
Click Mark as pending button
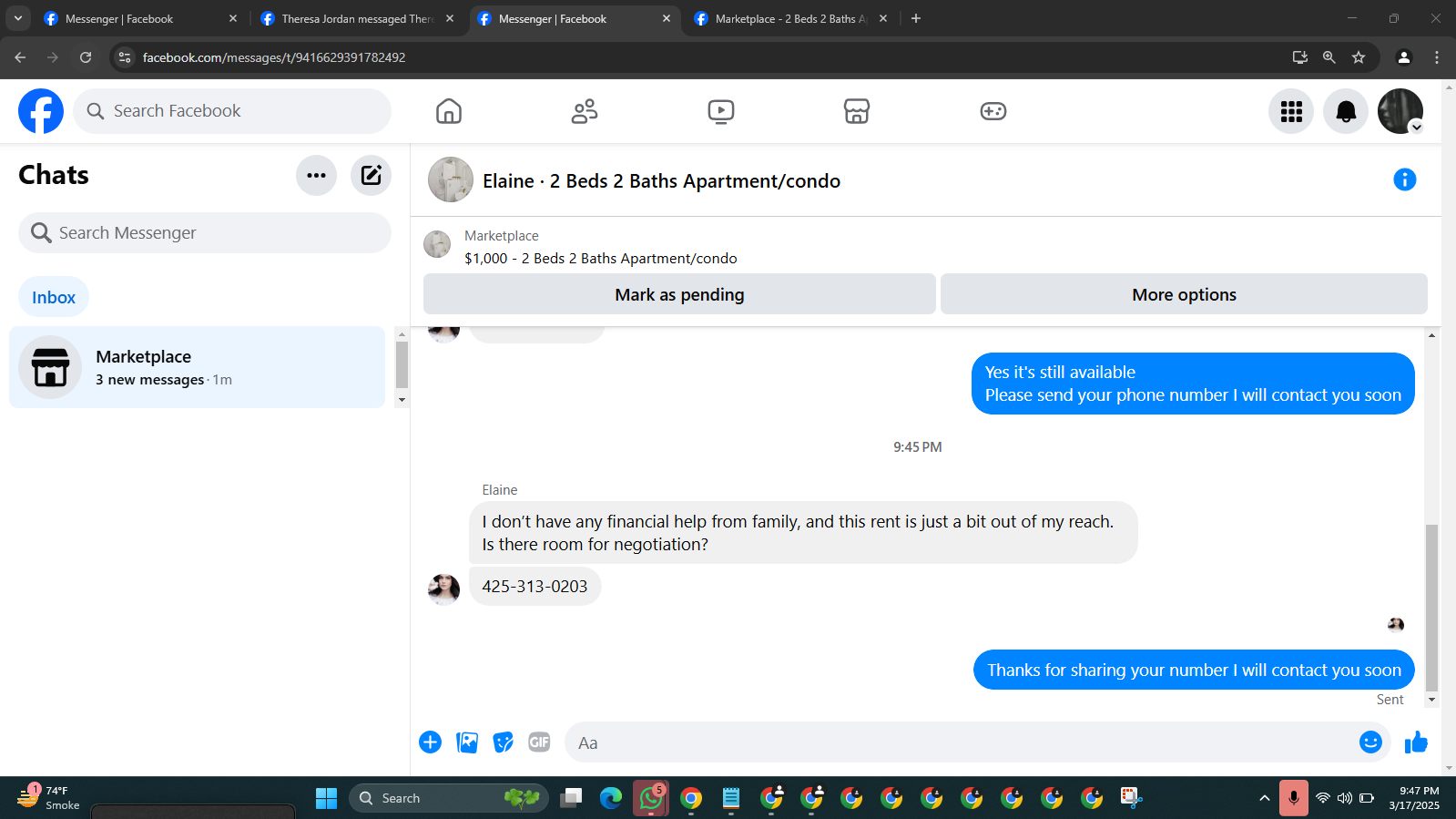pos(679,294)
